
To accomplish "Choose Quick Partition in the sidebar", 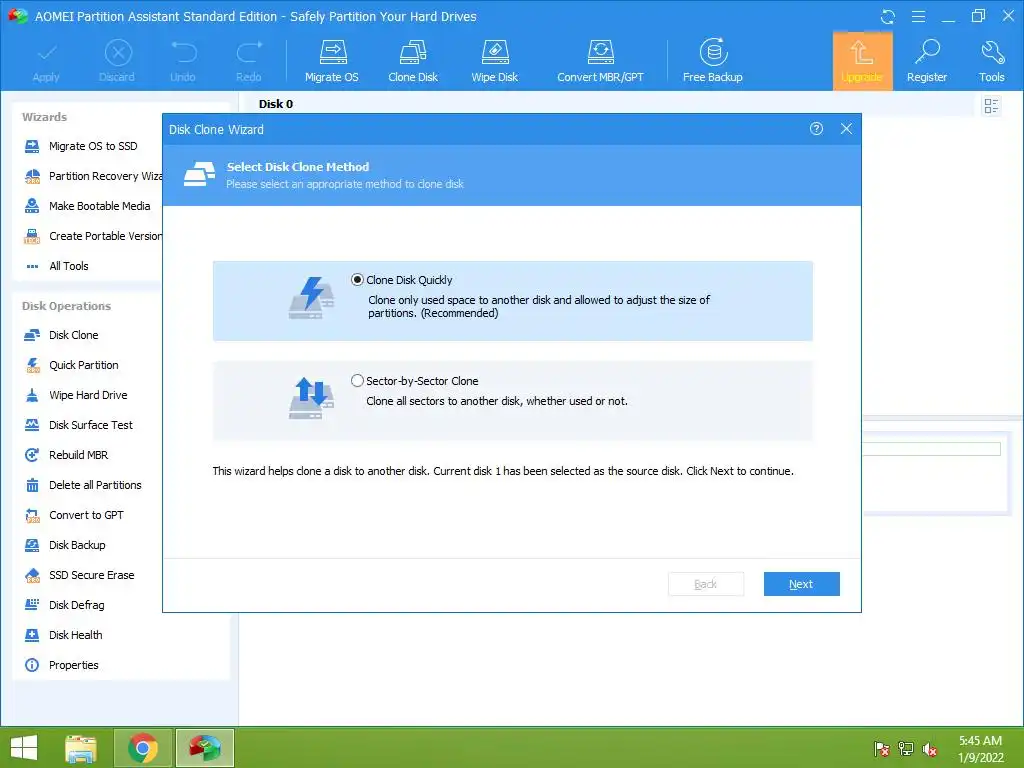I will (x=84, y=365).
